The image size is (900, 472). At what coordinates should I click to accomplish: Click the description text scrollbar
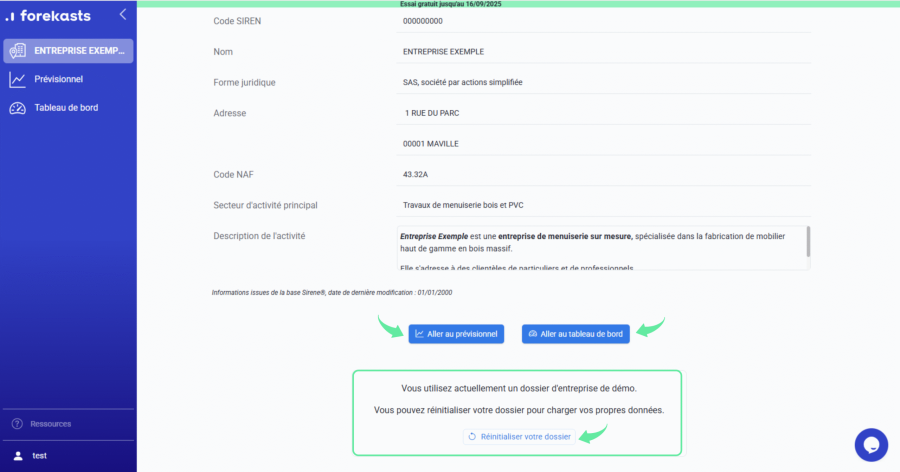coord(808,241)
